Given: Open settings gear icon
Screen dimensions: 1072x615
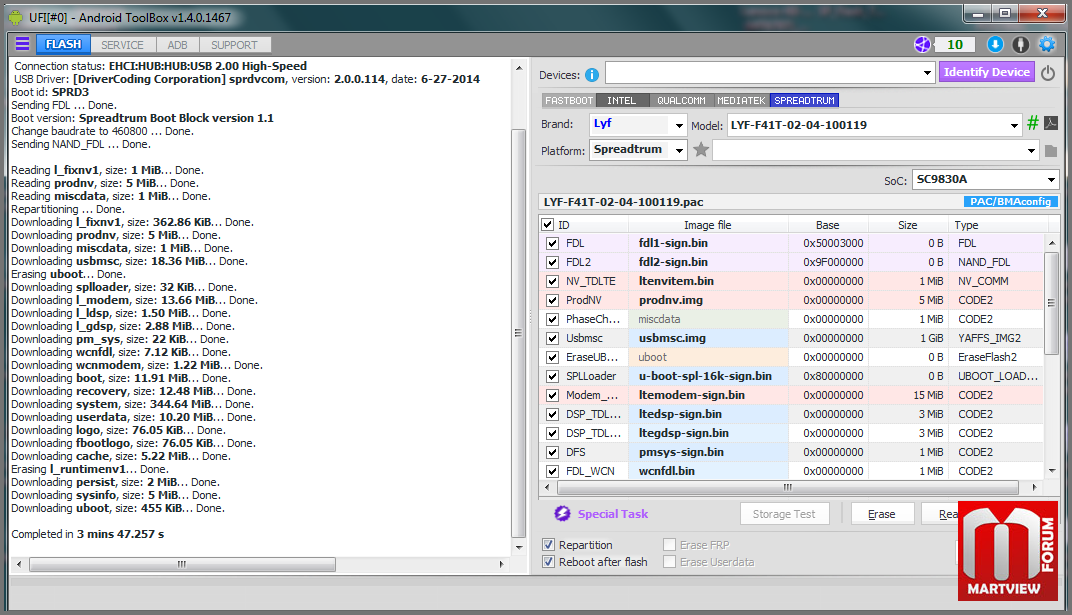Looking at the screenshot, I should (1047, 44).
